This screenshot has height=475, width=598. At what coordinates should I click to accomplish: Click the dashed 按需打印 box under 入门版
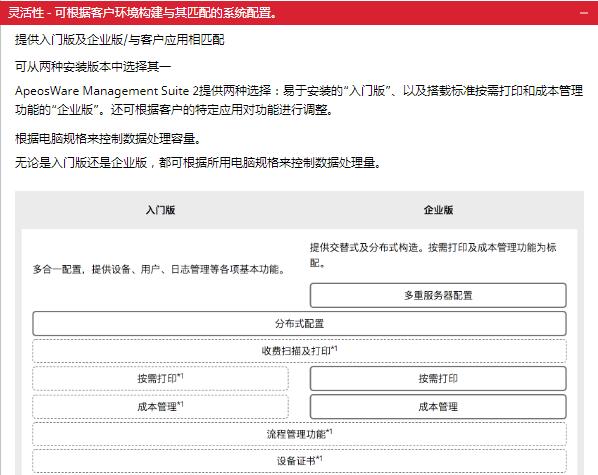(160, 378)
